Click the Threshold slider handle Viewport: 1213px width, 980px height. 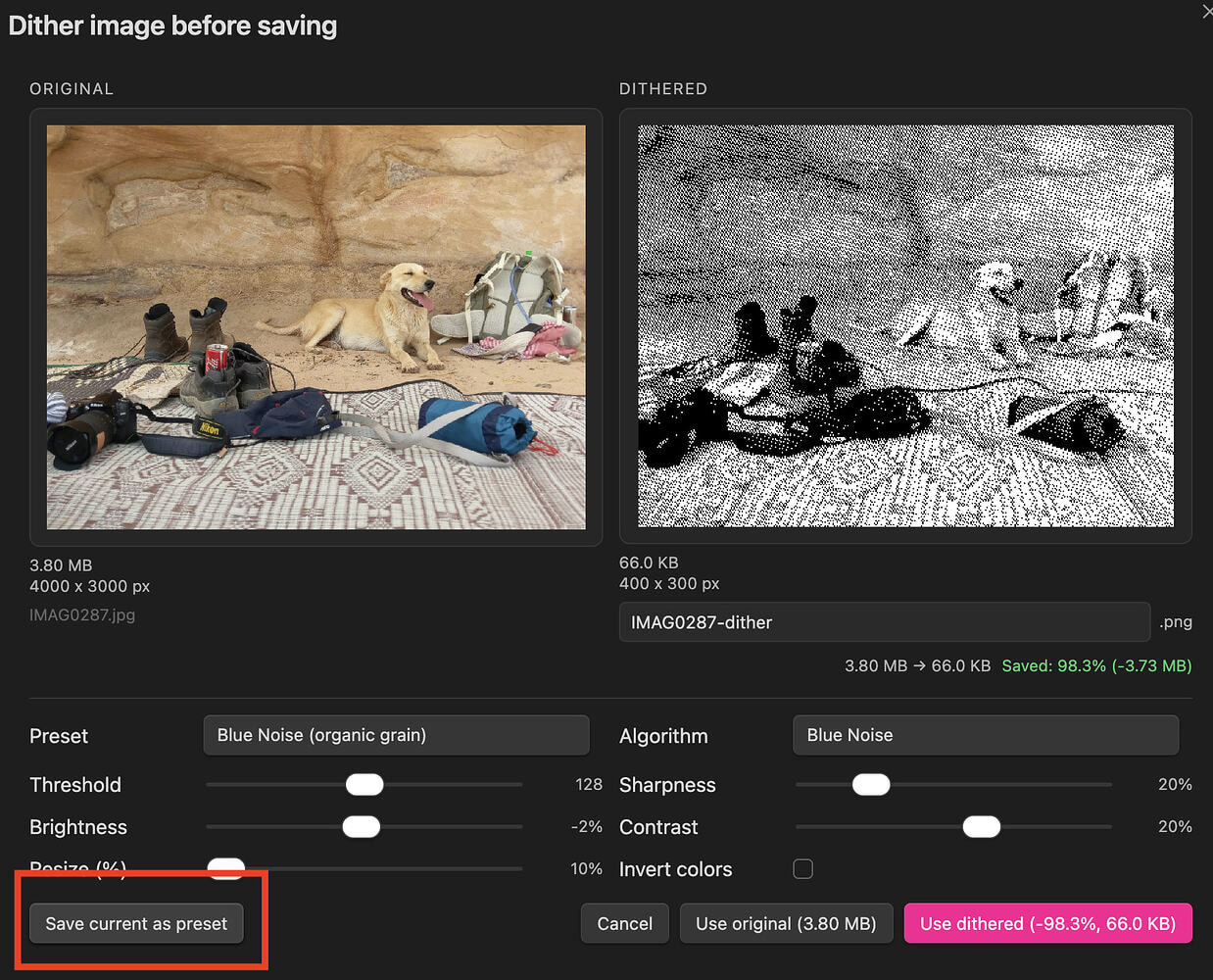click(x=364, y=785)
